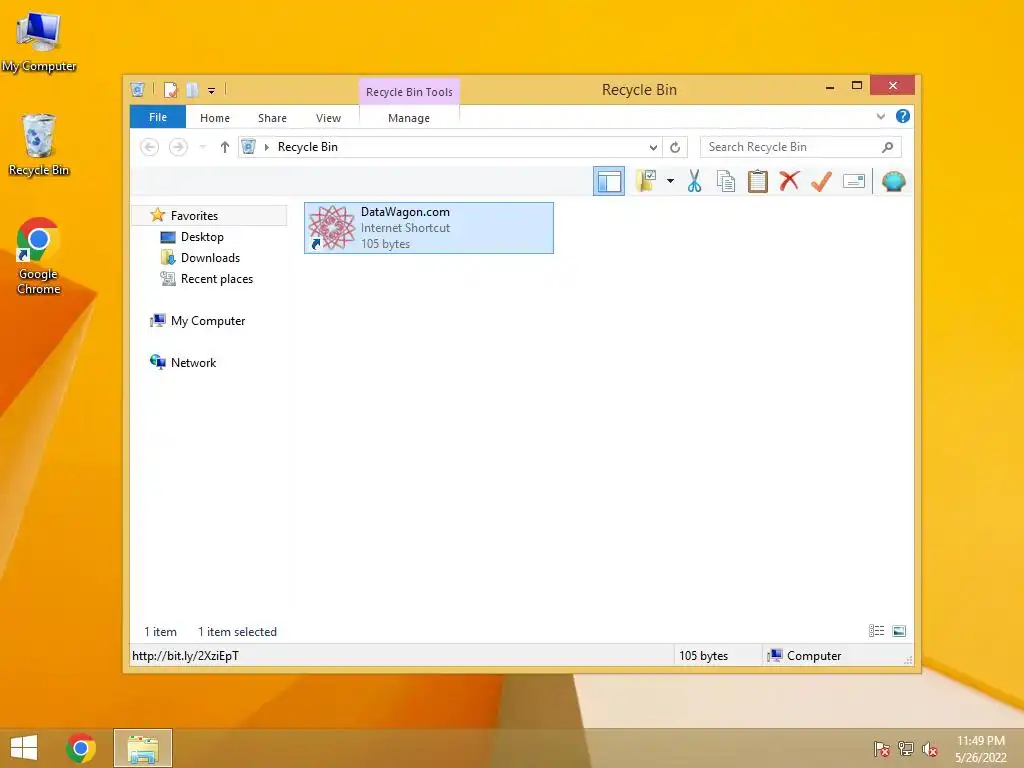
Task: Click the File Explorer taskbar button
Action: (143, 748)
